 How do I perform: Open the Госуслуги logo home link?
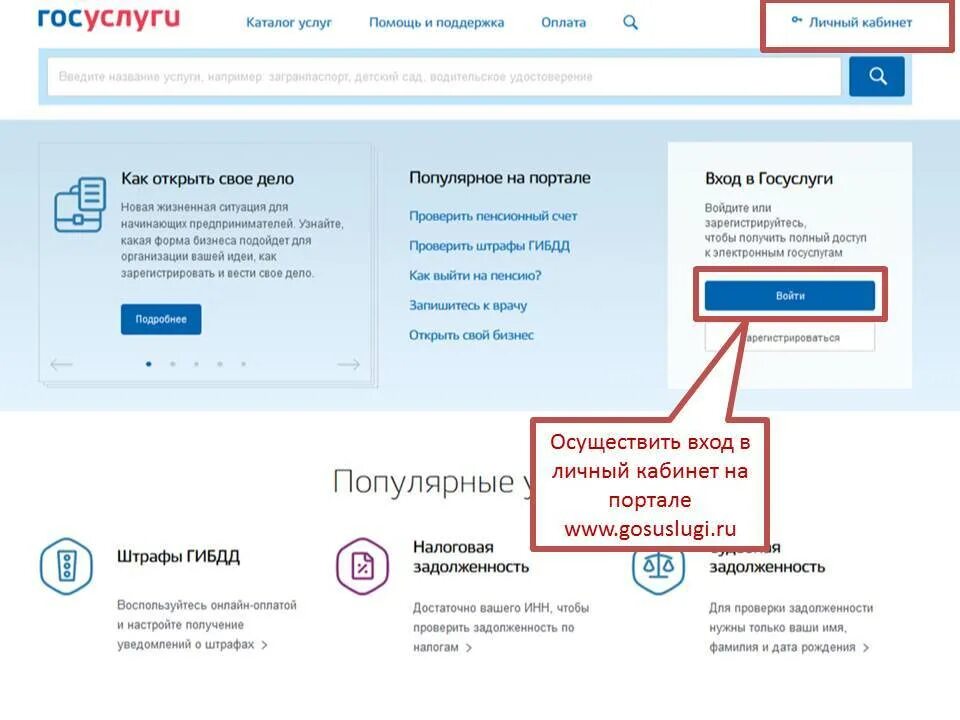[109, 20]
